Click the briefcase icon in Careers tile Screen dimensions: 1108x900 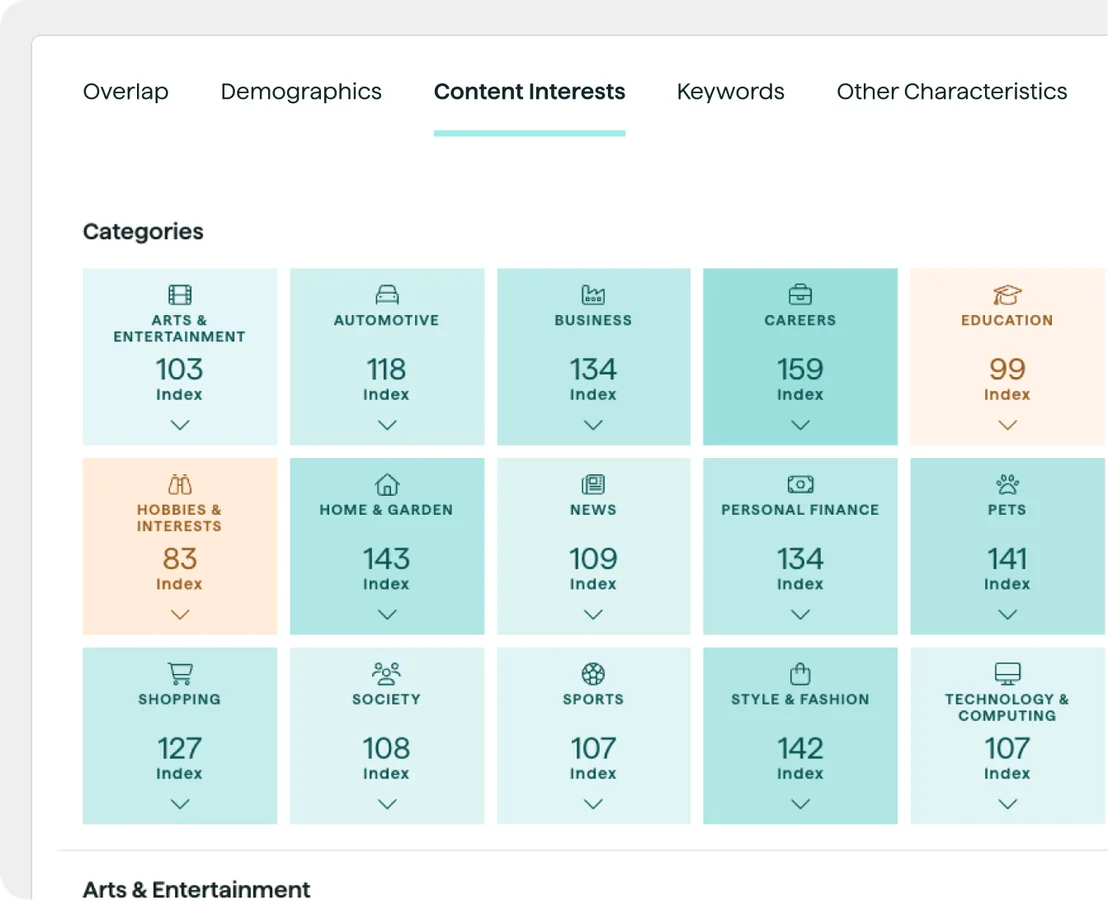click(x=800, y=295)
